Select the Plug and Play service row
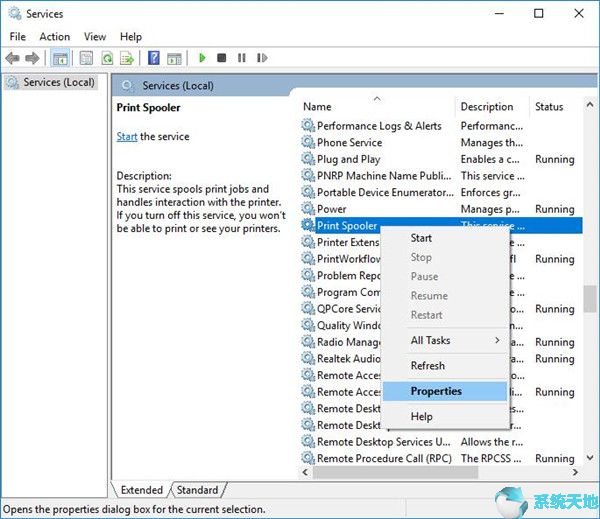The image size is (600, 519). tap(442, 159)
